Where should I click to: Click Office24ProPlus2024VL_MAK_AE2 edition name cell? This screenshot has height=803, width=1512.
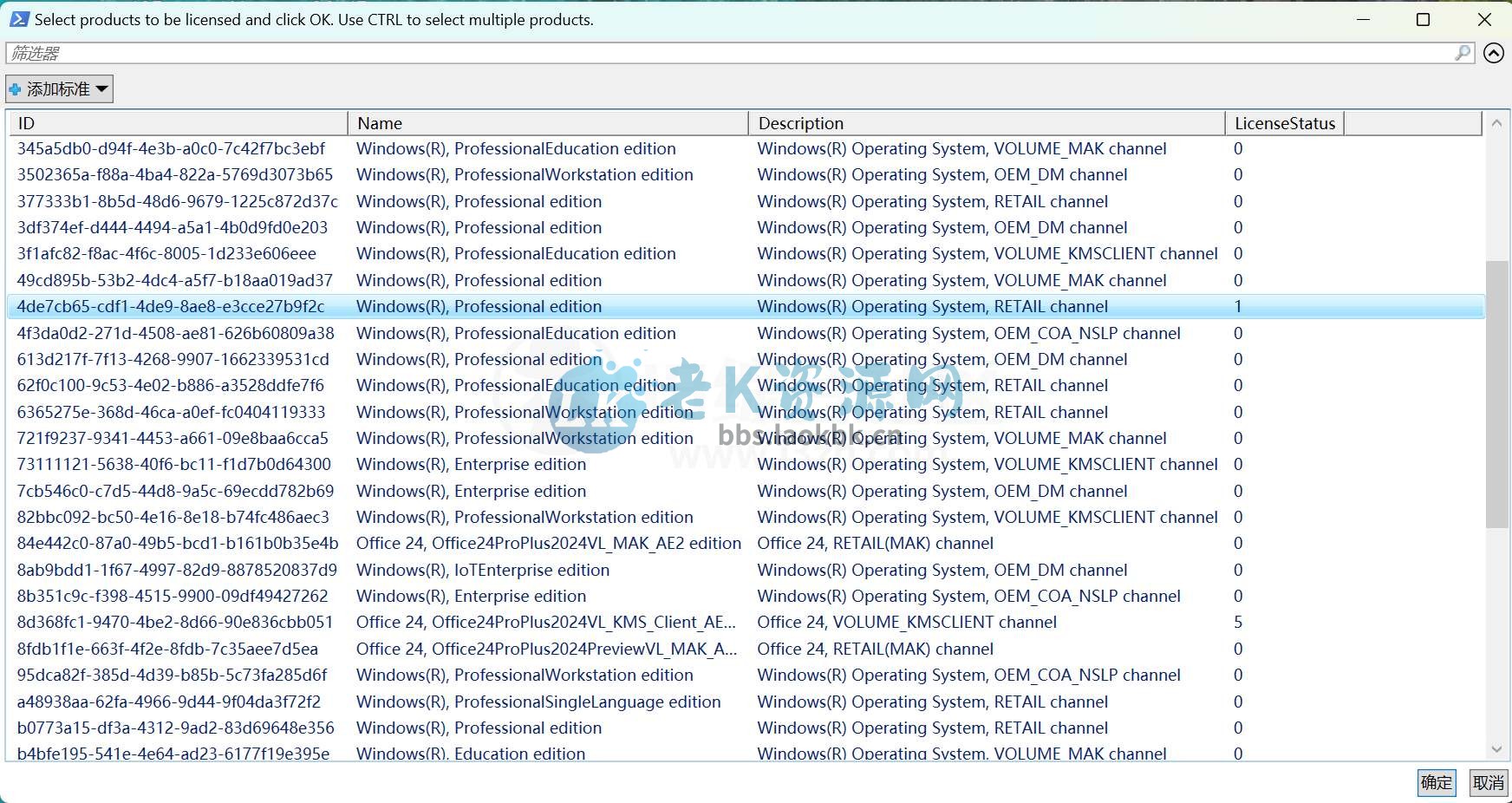(x=548, y=543)
